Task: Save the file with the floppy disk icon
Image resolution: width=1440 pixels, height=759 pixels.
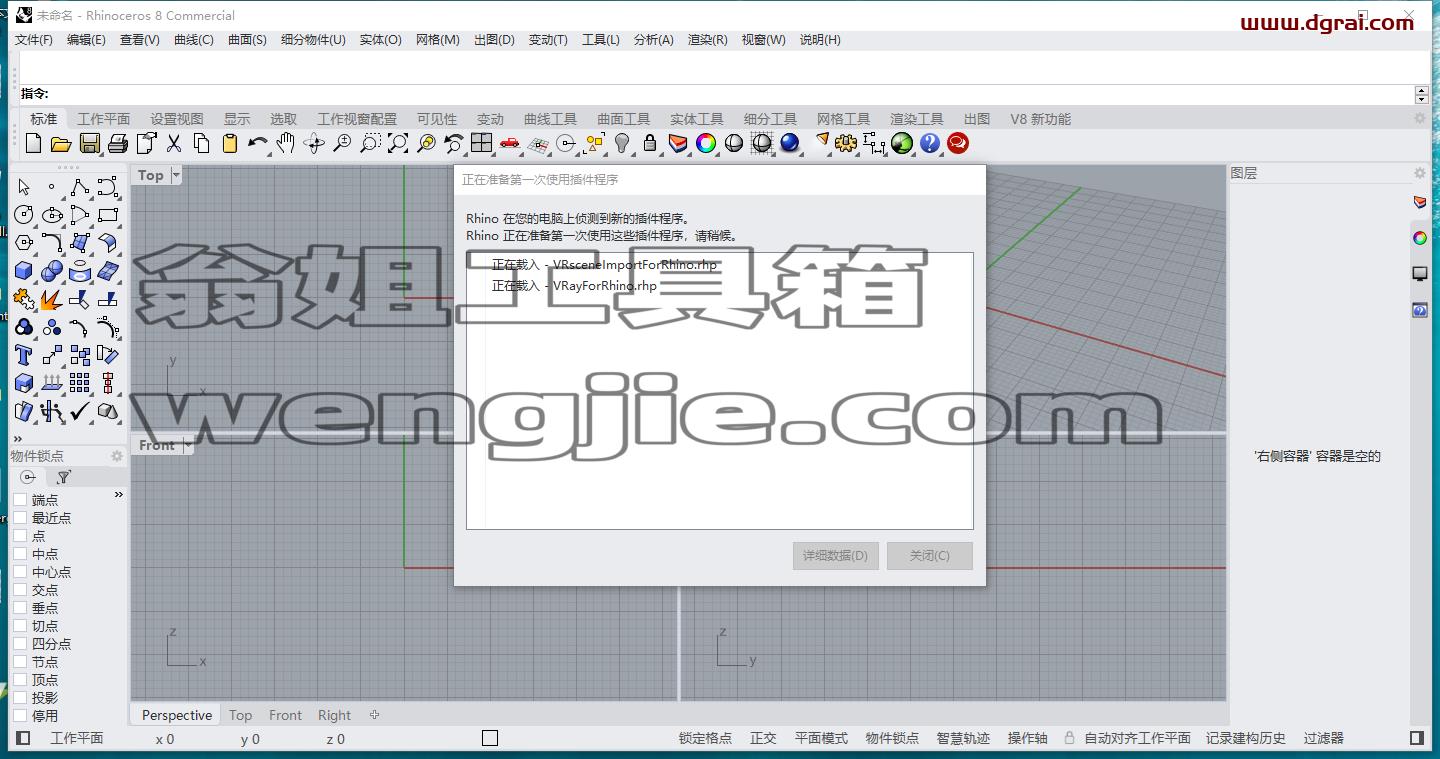Action: tap(89, 143)
